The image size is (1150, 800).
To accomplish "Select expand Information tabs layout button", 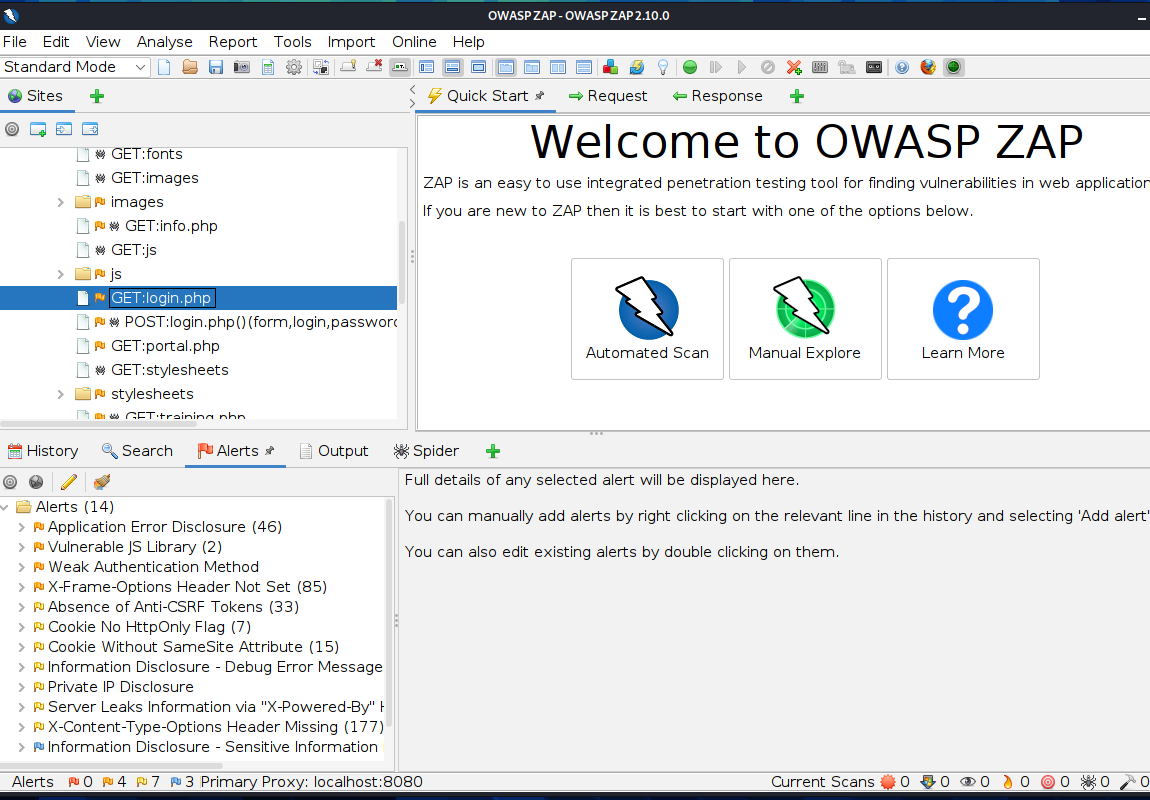I will coord(453,67).
